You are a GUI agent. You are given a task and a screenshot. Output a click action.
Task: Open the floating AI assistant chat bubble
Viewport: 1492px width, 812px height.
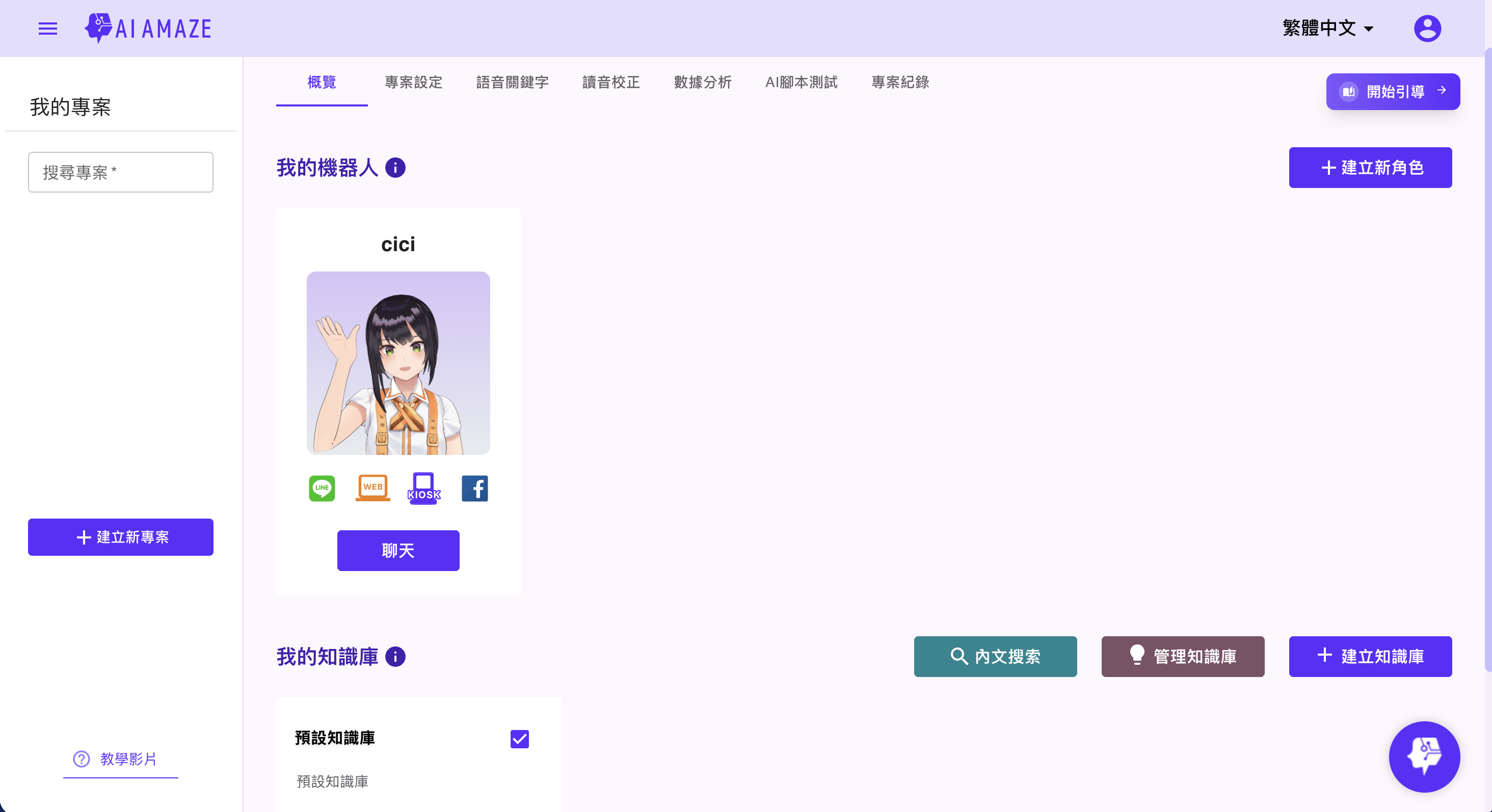(x=1424, y=756)
